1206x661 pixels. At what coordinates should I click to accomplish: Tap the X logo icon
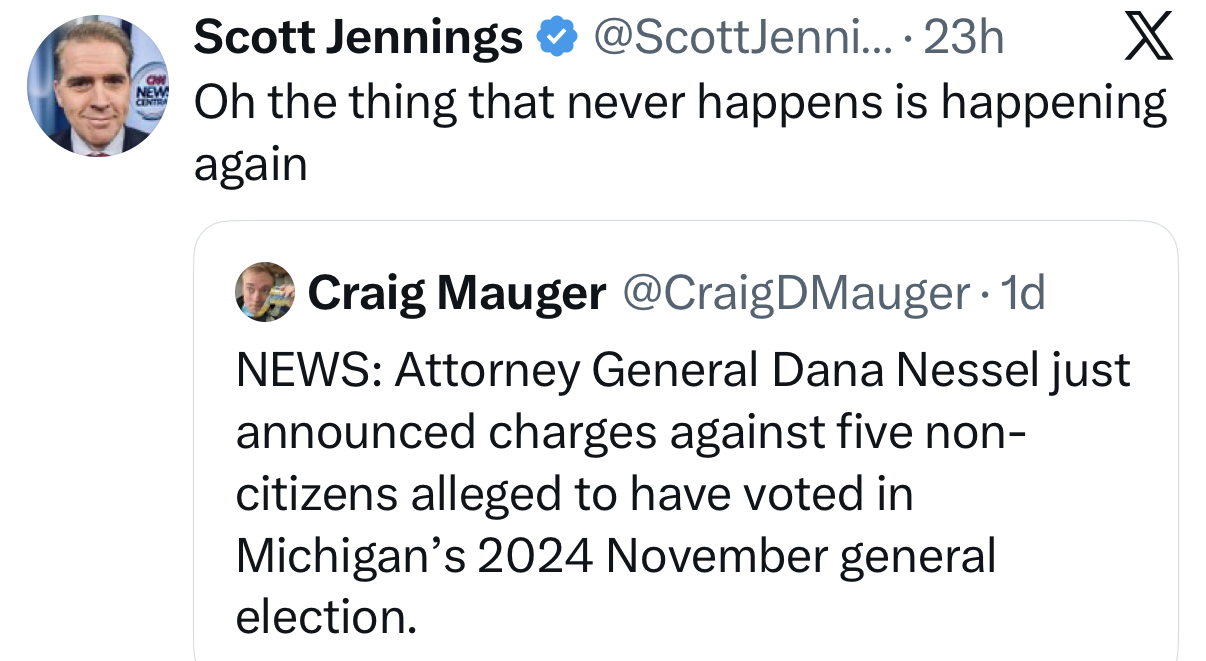point(1147,38)
